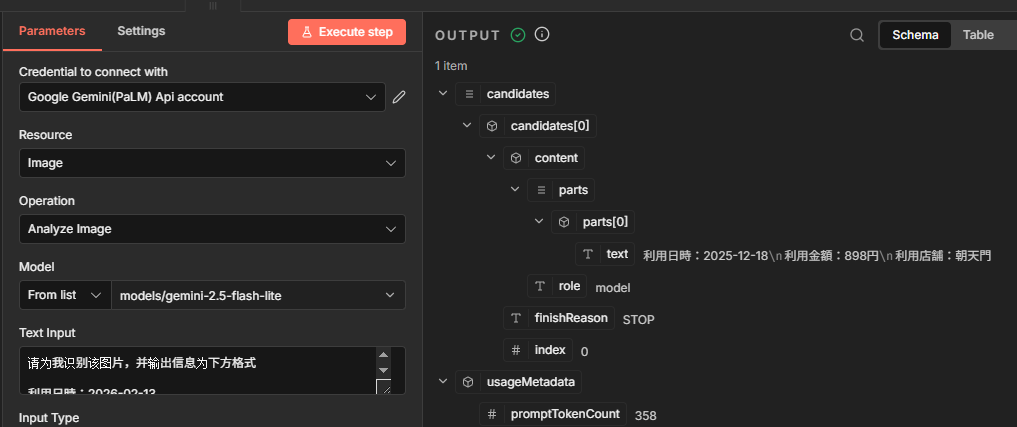Open the Settings tab
The height and width of the screenshot is (427, 1017).
coord(141,31)
